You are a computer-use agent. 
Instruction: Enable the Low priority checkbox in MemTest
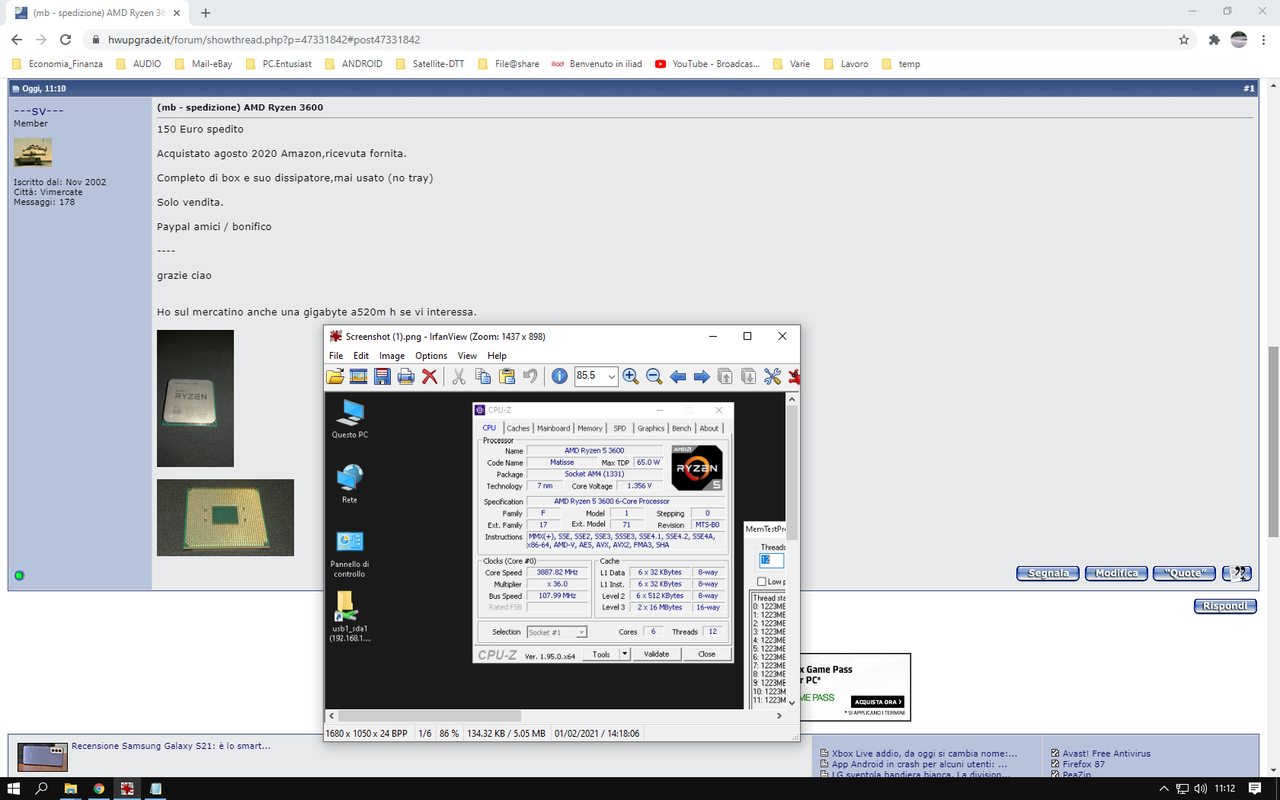(x=761, y=581)
